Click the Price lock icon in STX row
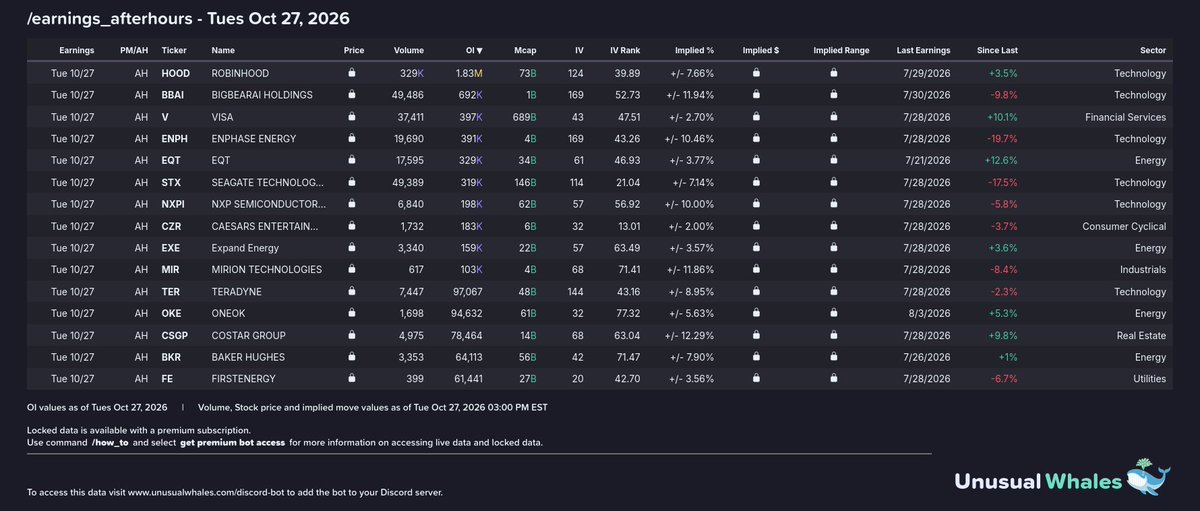Image resolution: width=1200 pixels, height=511 pixels. pyautogui.click(x=352, y=183)
